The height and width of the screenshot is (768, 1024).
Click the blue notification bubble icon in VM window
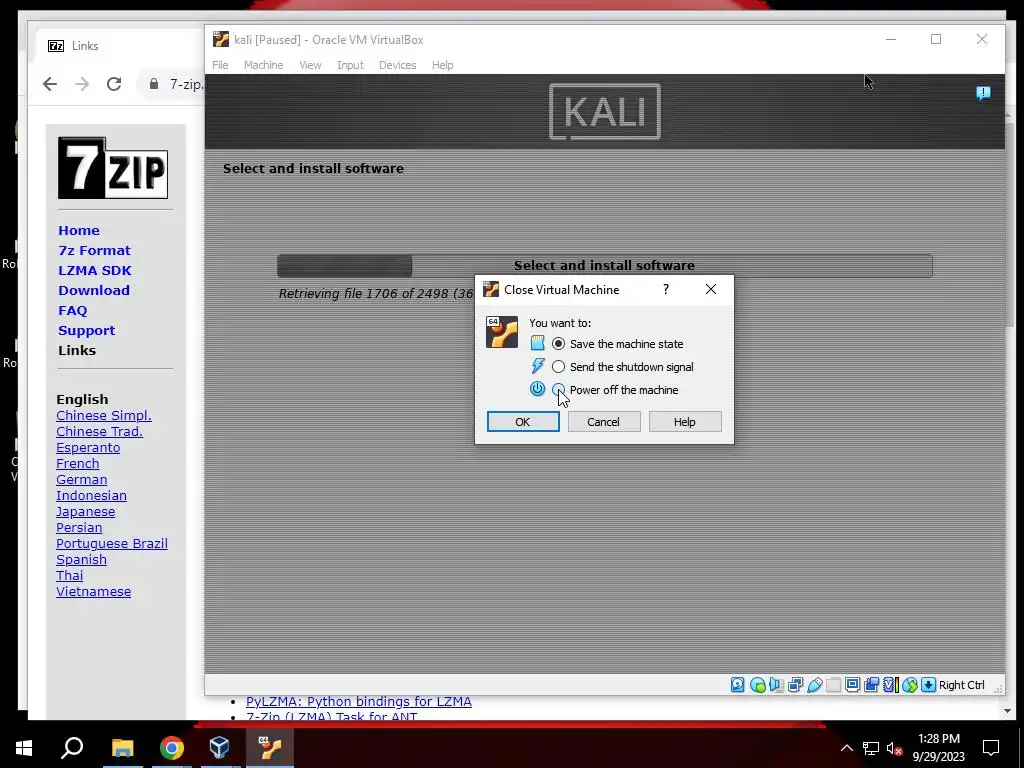coord(983,93)
